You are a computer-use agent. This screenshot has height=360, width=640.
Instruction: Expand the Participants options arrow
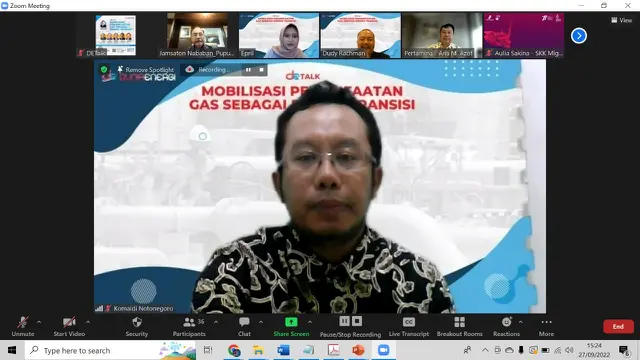(216, 322)
